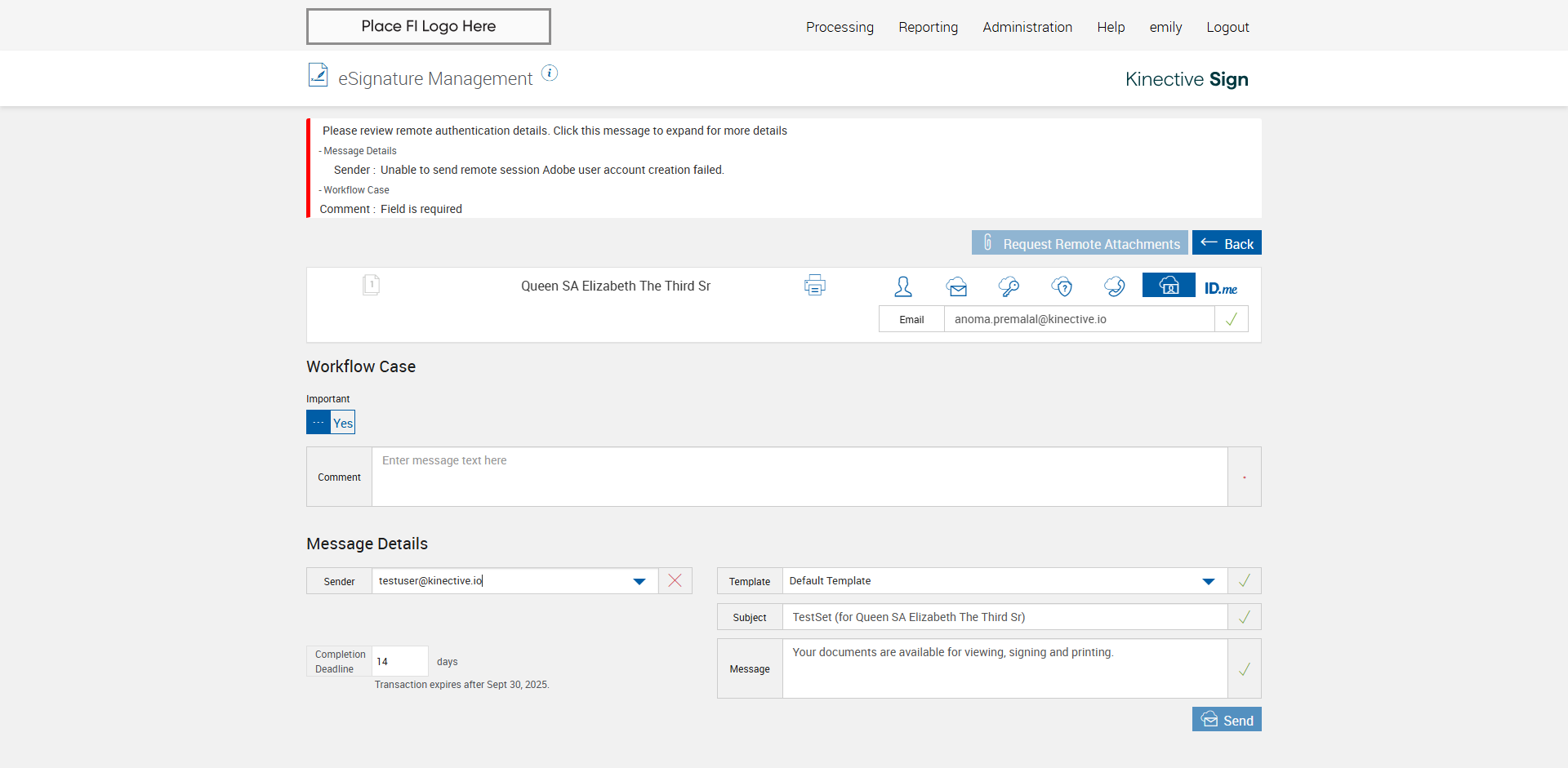The image size is (1568, 768).
Task: Expand the Template dropdown
Action: click(1209, 581)
